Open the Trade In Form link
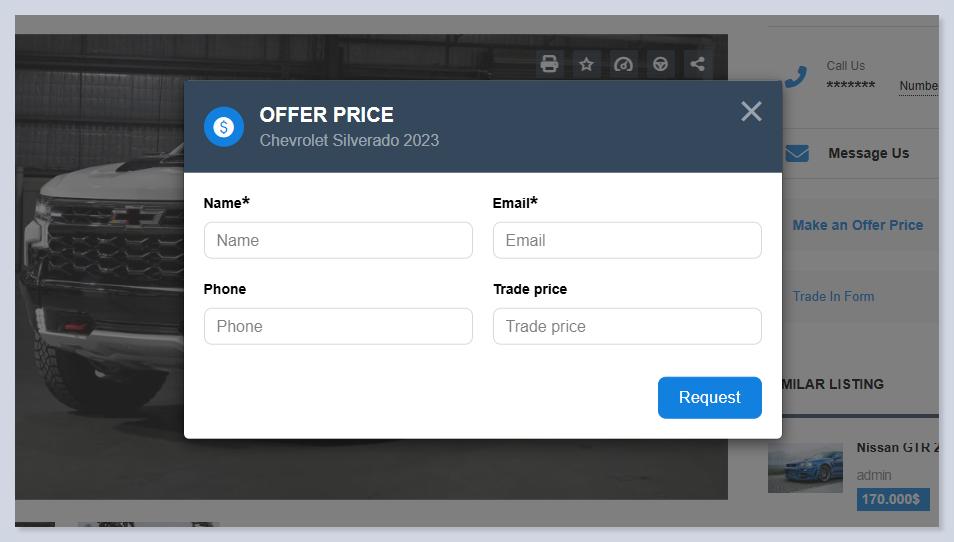Image resolution: width=954 pixels, height=542 pixels. (833, 296)
